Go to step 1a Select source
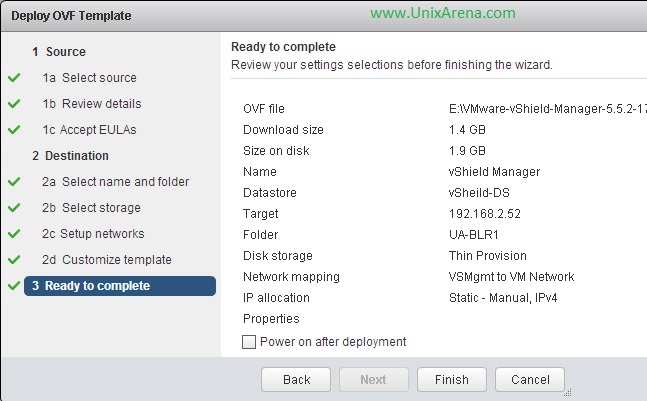Screen dimensions: 647x401 click(90, 78)
